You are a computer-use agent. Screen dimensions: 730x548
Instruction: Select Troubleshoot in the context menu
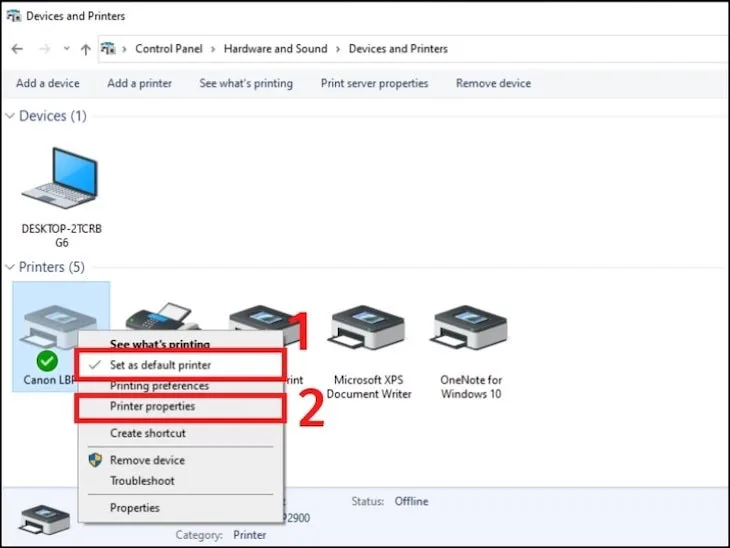point(142,481)
